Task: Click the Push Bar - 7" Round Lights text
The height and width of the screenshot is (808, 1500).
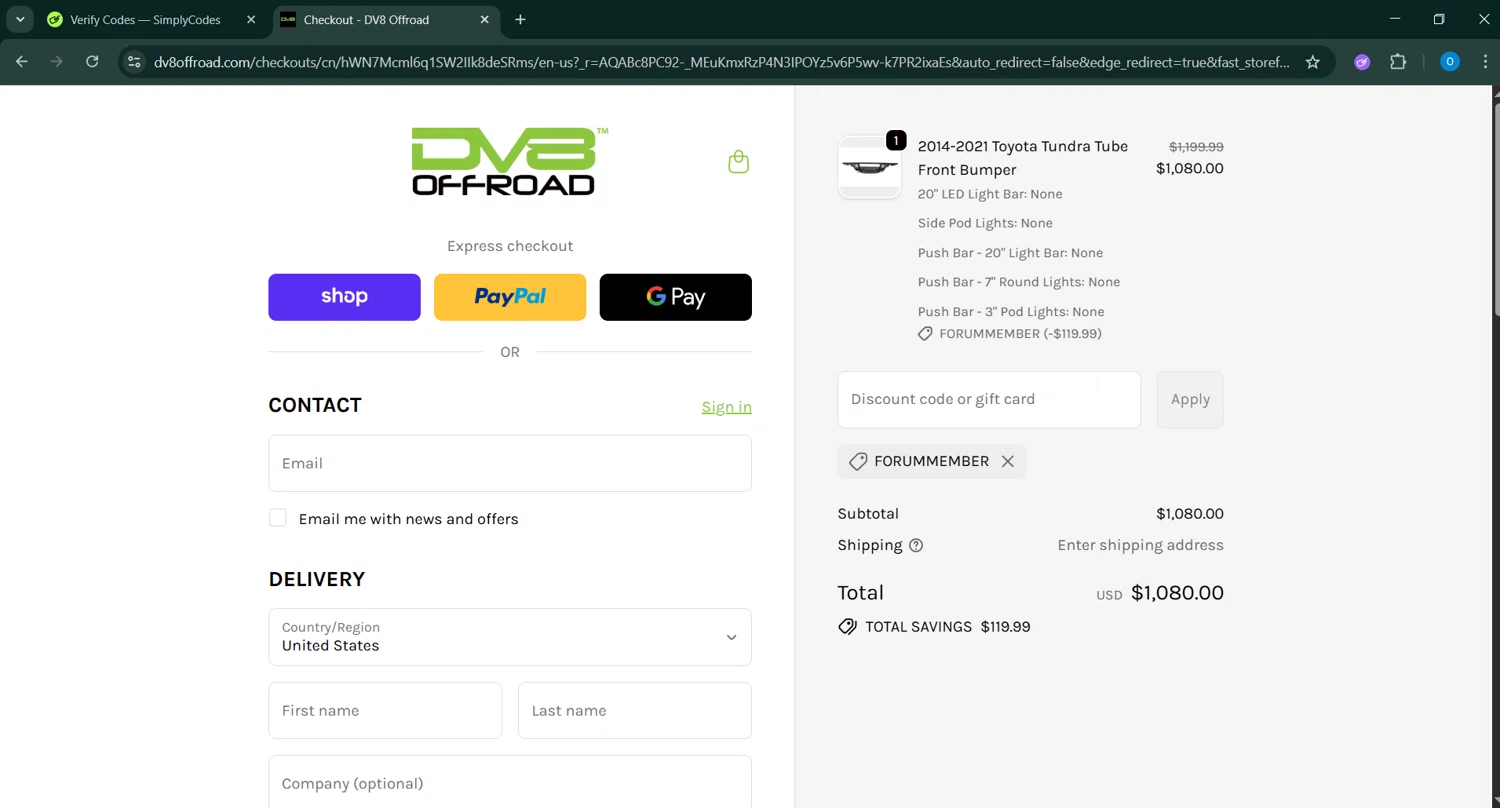Action: [x=1019, y=282]
